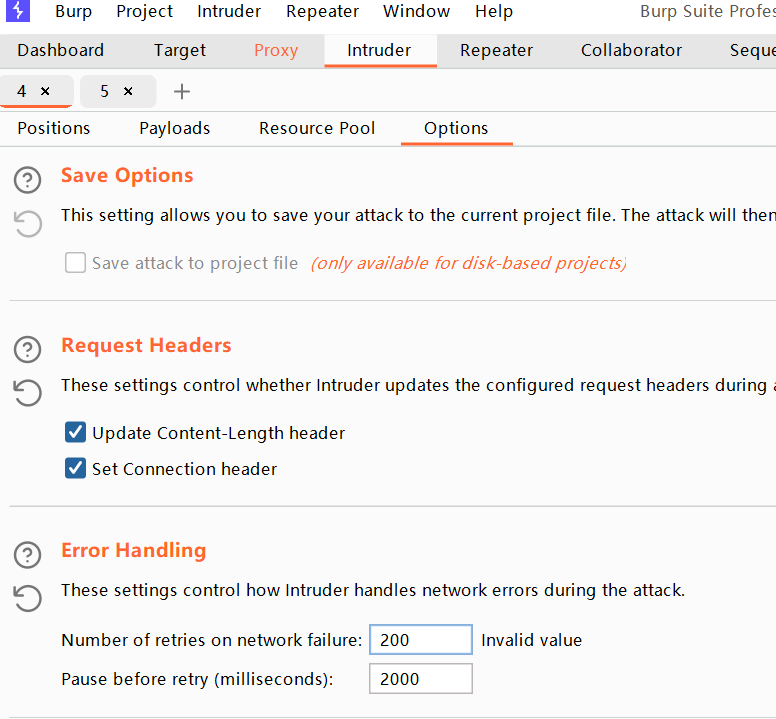776x719 pixels.
Task: Open the Resource Pool sub-tab
Action: [x=317, y=128]
